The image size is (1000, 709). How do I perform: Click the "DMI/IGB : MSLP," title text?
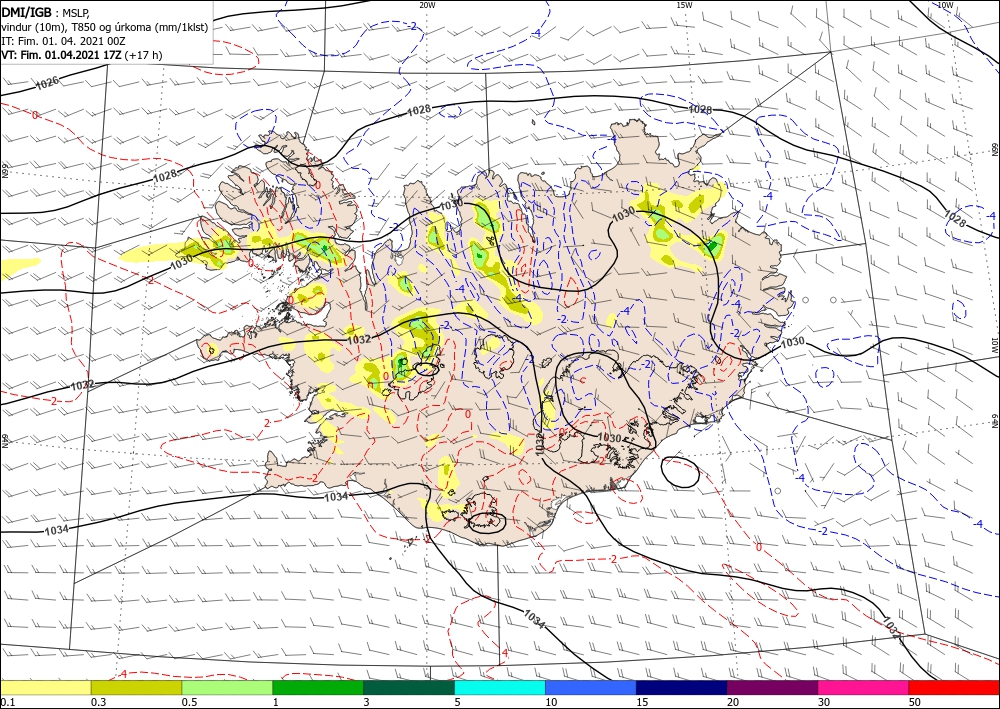[46, 12]
